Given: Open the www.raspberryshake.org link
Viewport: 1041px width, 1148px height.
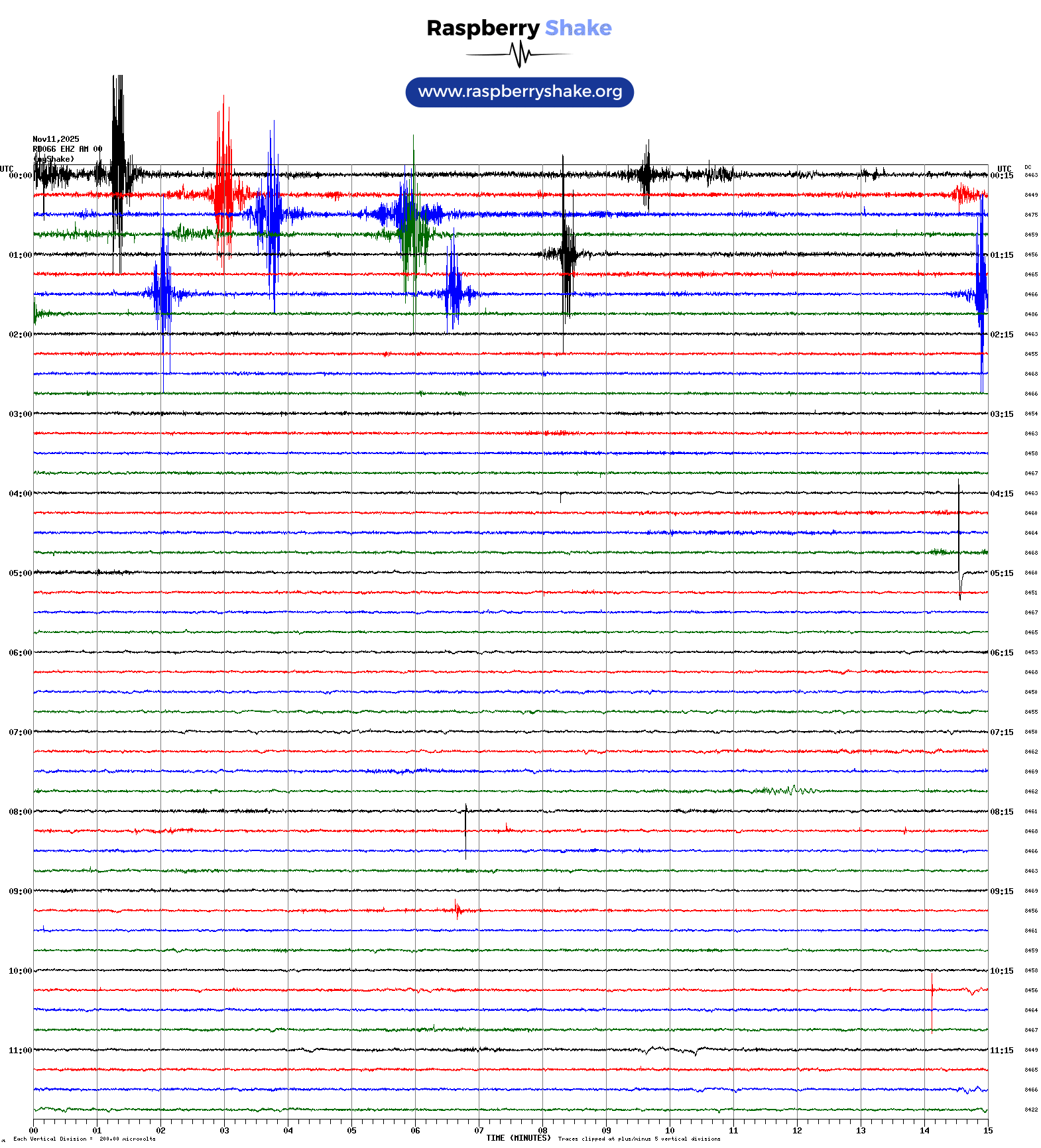Looking at the screenshot, I should [x=519, y=91].
